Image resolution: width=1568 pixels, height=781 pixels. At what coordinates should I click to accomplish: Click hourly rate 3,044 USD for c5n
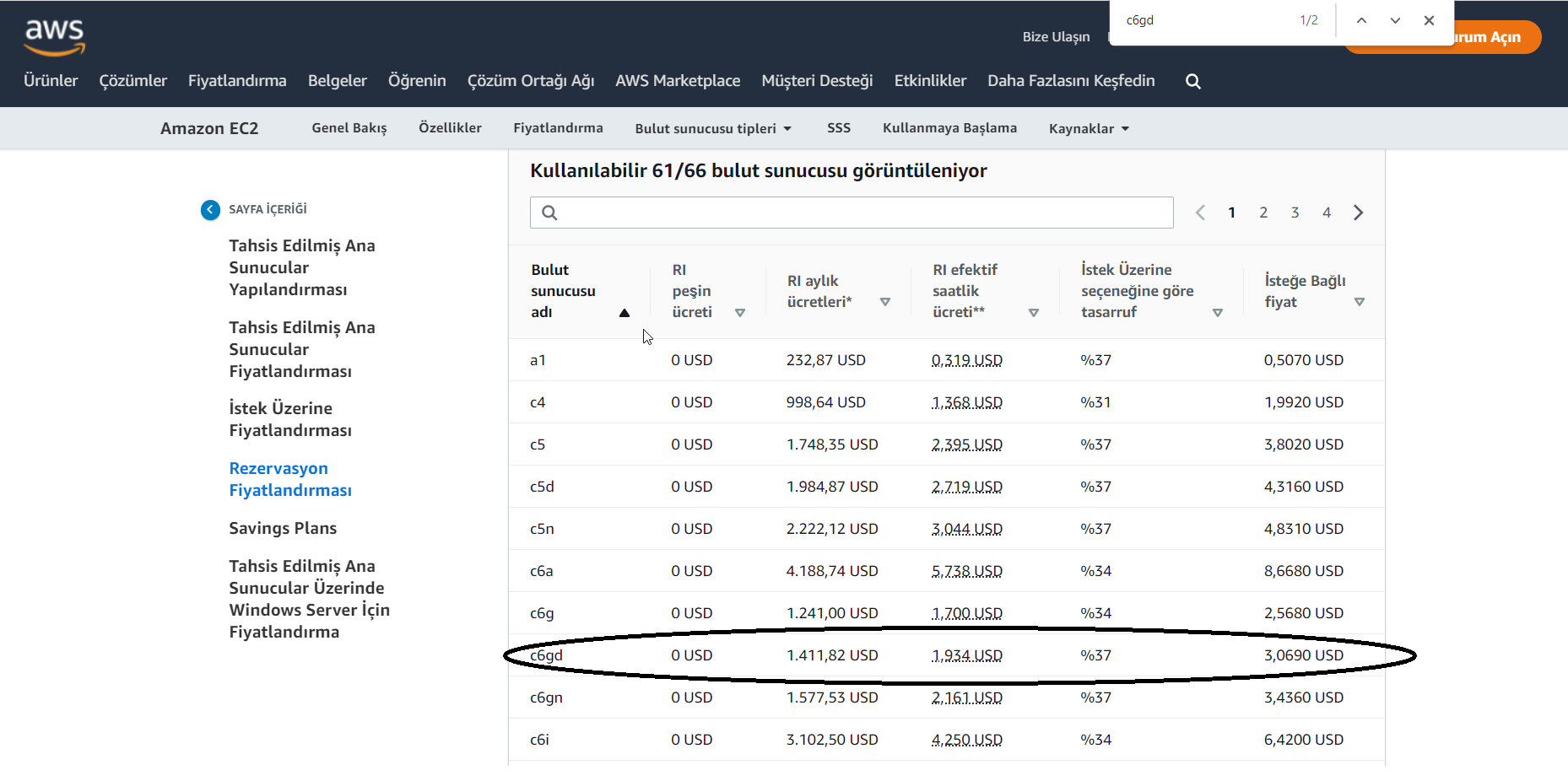(x=967, y=529)
